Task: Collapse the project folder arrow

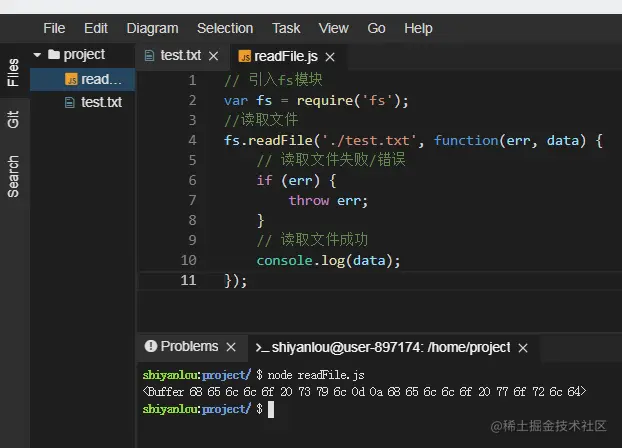Action: click(37, 55)
